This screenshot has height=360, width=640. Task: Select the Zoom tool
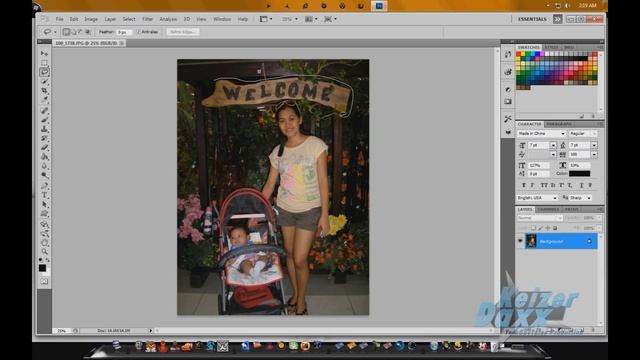point(44,252)
